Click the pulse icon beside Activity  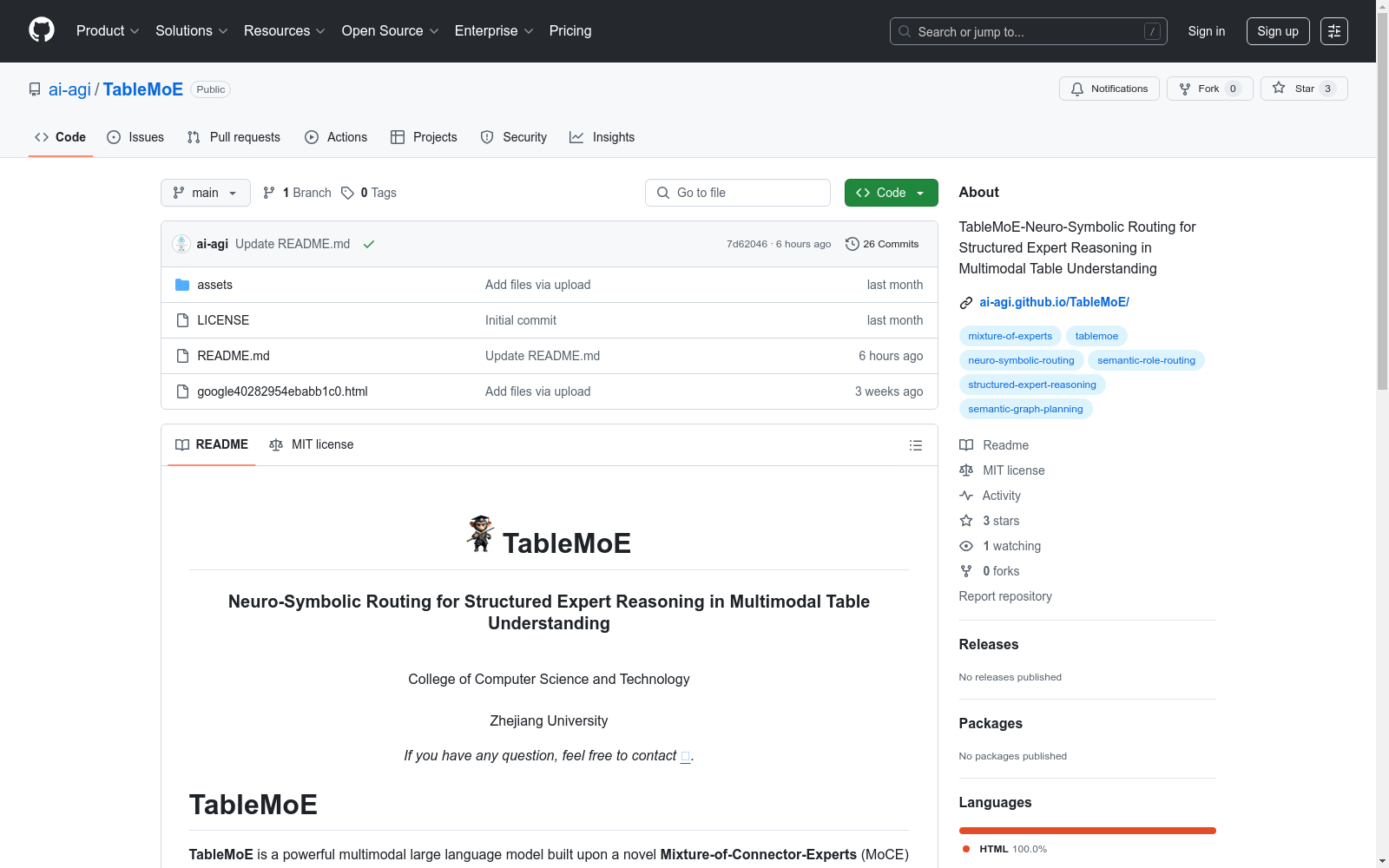point(966,496)
